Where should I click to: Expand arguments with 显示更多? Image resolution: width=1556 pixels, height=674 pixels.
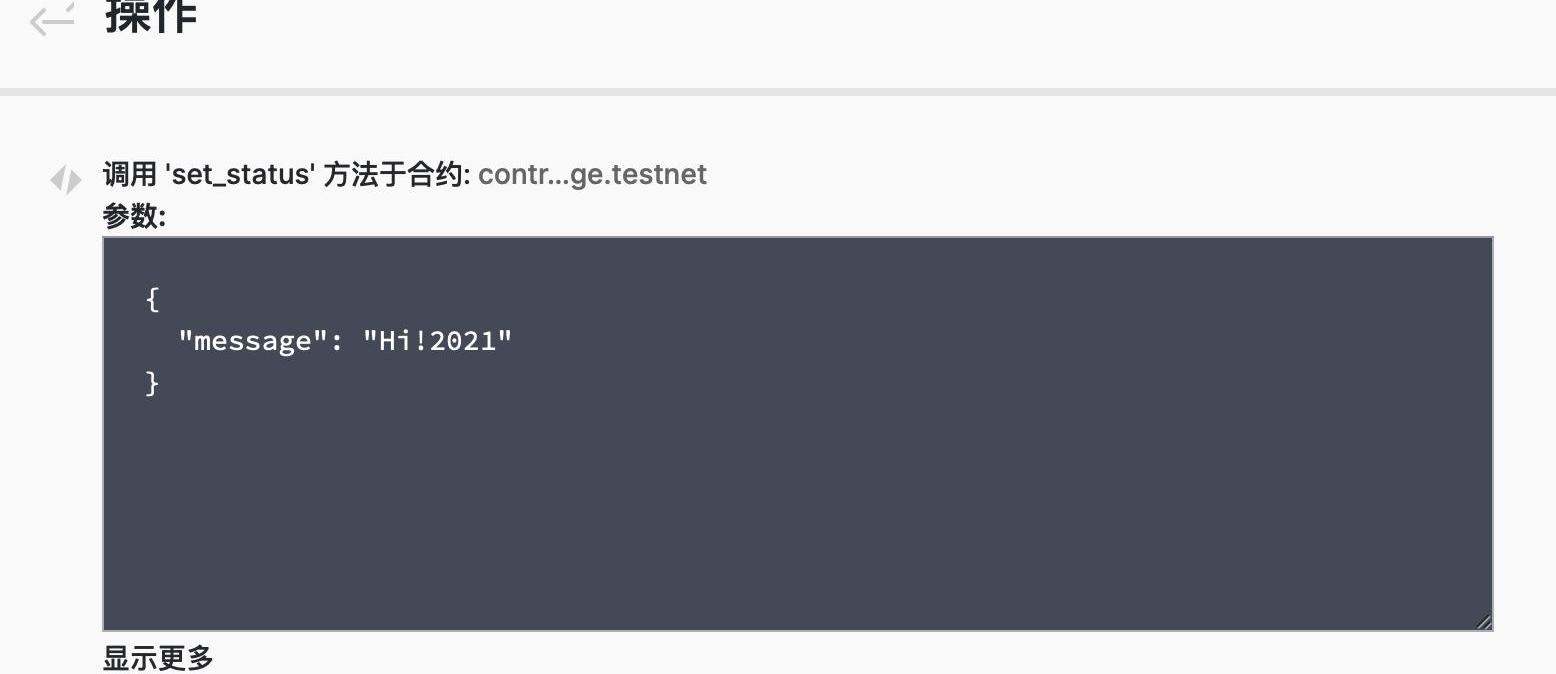pyautogui.click(x=158, y=658)
